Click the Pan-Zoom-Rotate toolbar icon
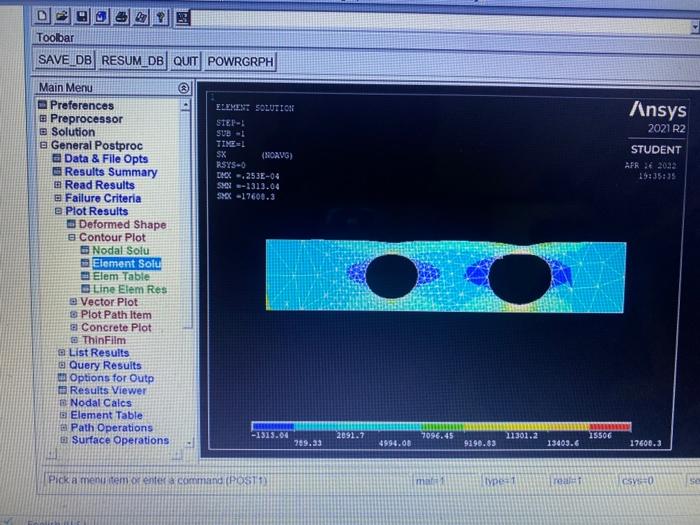 (101, 17)
